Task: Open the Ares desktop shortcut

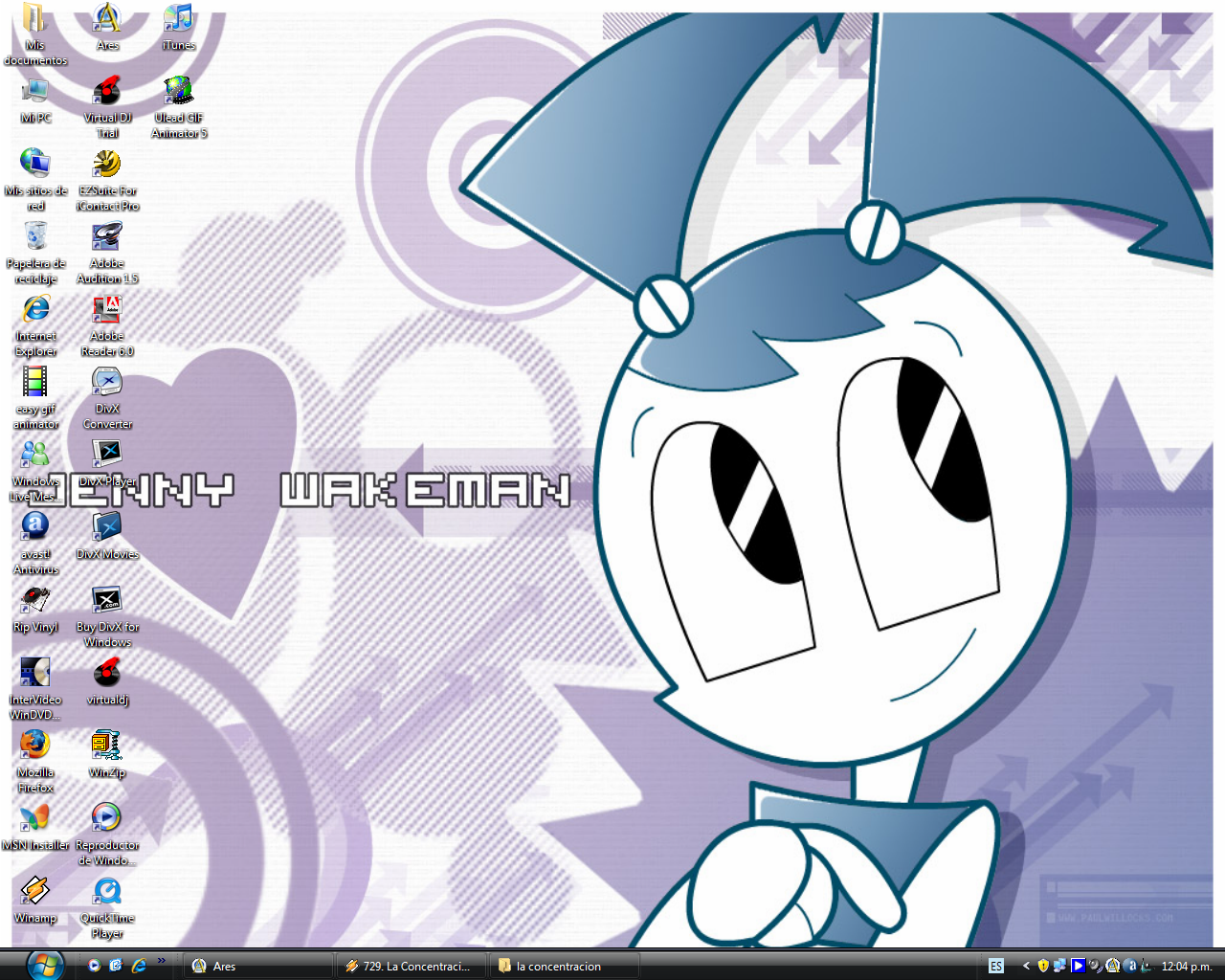Action: [107, 27]
